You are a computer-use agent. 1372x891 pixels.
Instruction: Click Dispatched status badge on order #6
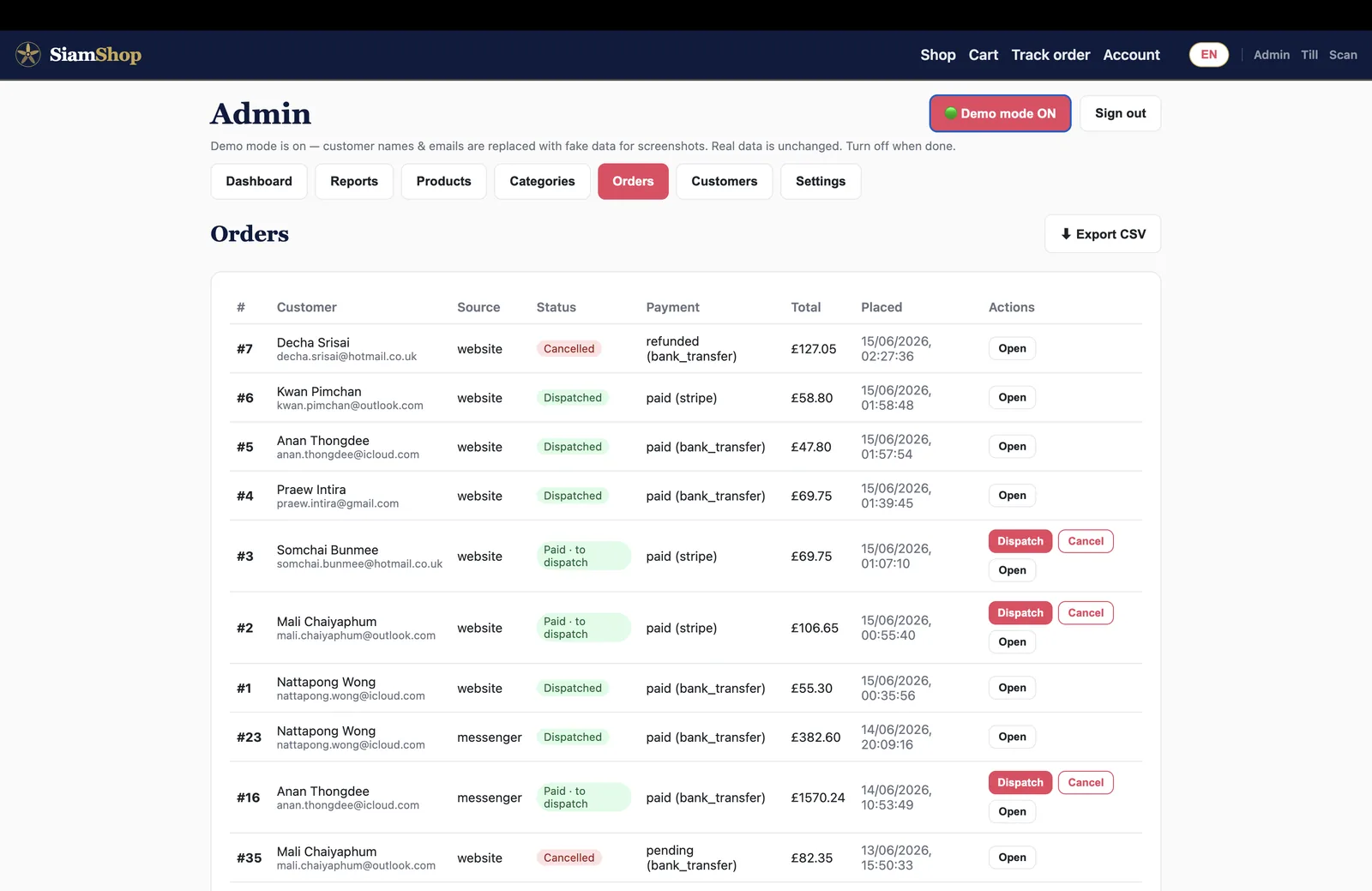point(573,398)
